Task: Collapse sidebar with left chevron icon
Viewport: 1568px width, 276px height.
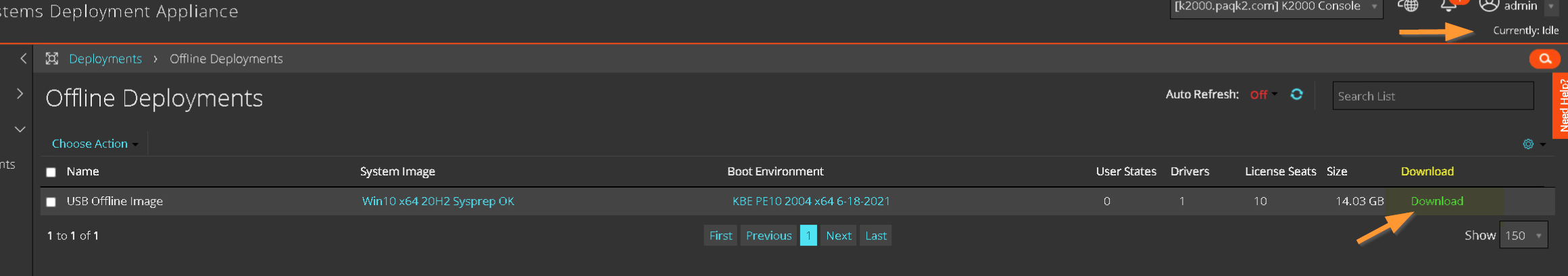Action: (24, 59)
